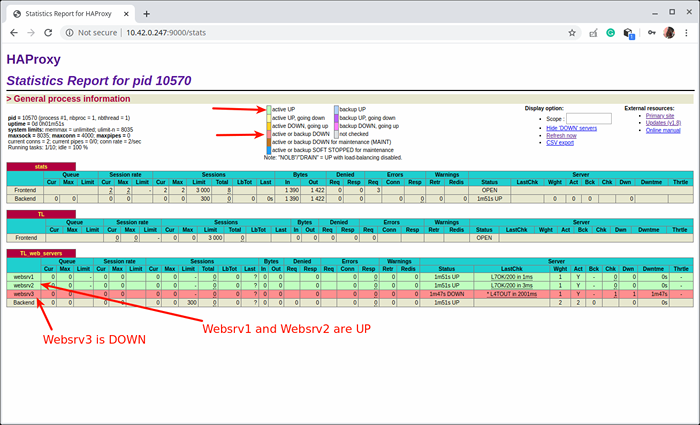Click the Refresh now link

coord(561,135)
